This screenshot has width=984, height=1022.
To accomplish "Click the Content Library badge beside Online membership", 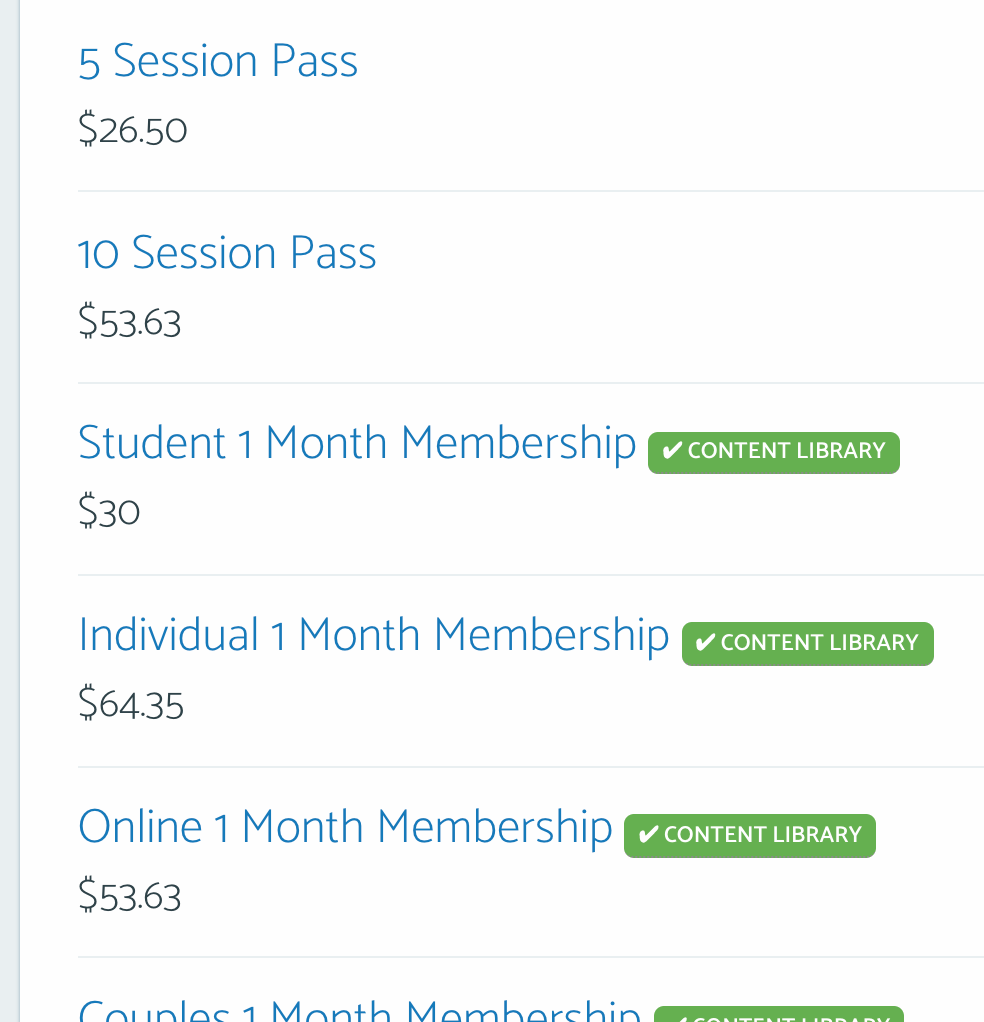I will [749, 836].
